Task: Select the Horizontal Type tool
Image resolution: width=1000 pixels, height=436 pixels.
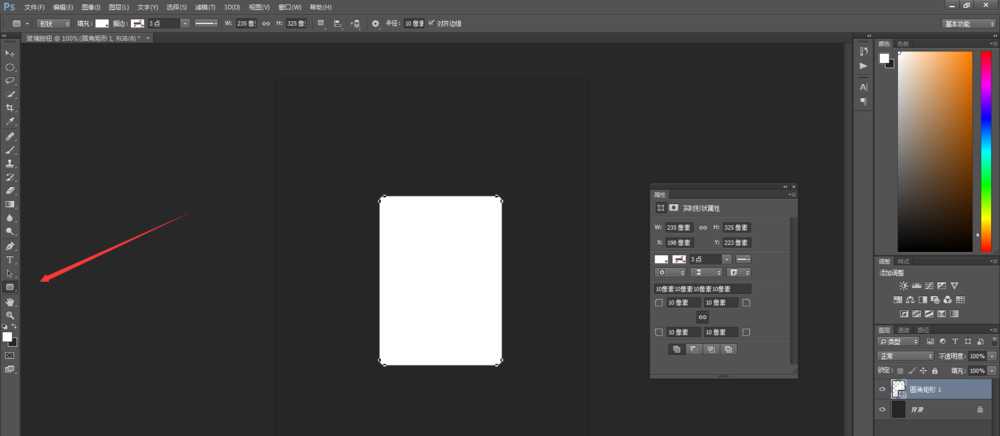Action: (x=10, y=259)
